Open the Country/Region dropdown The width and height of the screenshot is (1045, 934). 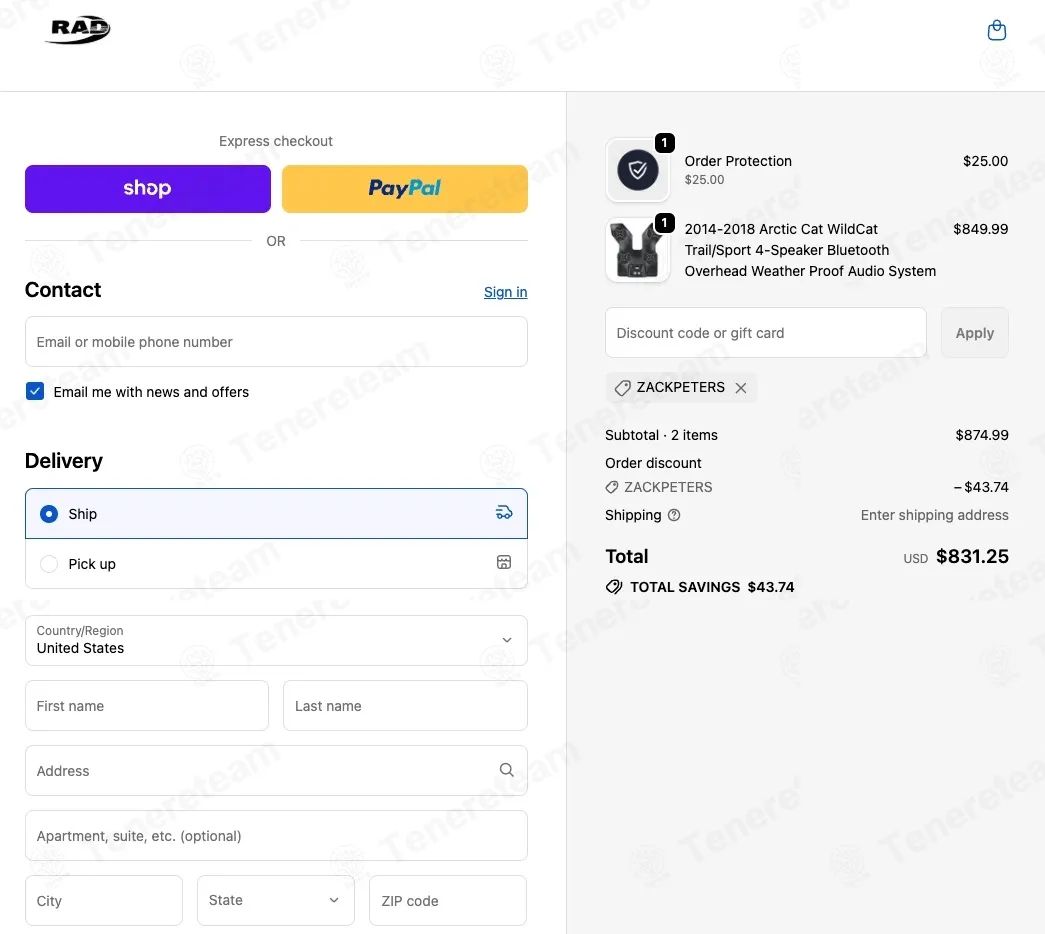[276, 640]
